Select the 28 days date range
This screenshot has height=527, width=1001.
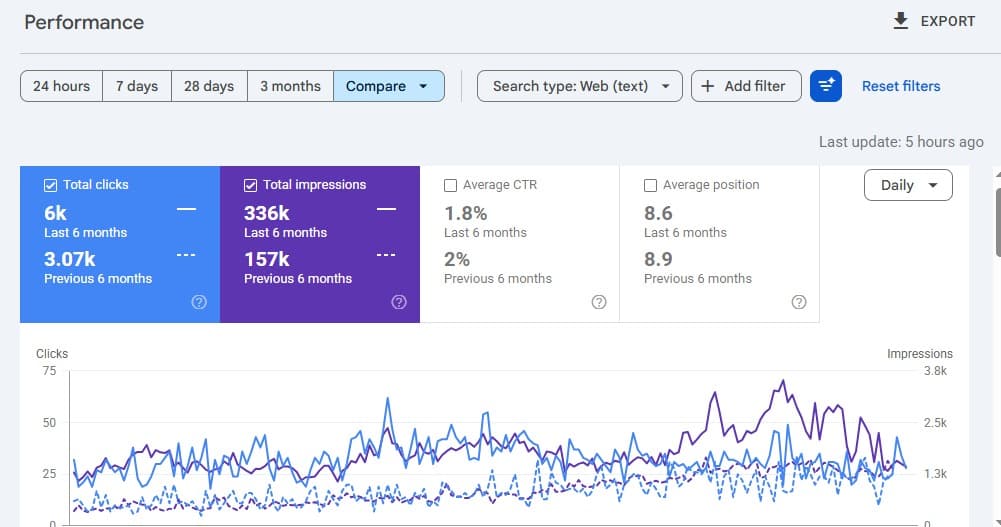[x=209, y=86]
